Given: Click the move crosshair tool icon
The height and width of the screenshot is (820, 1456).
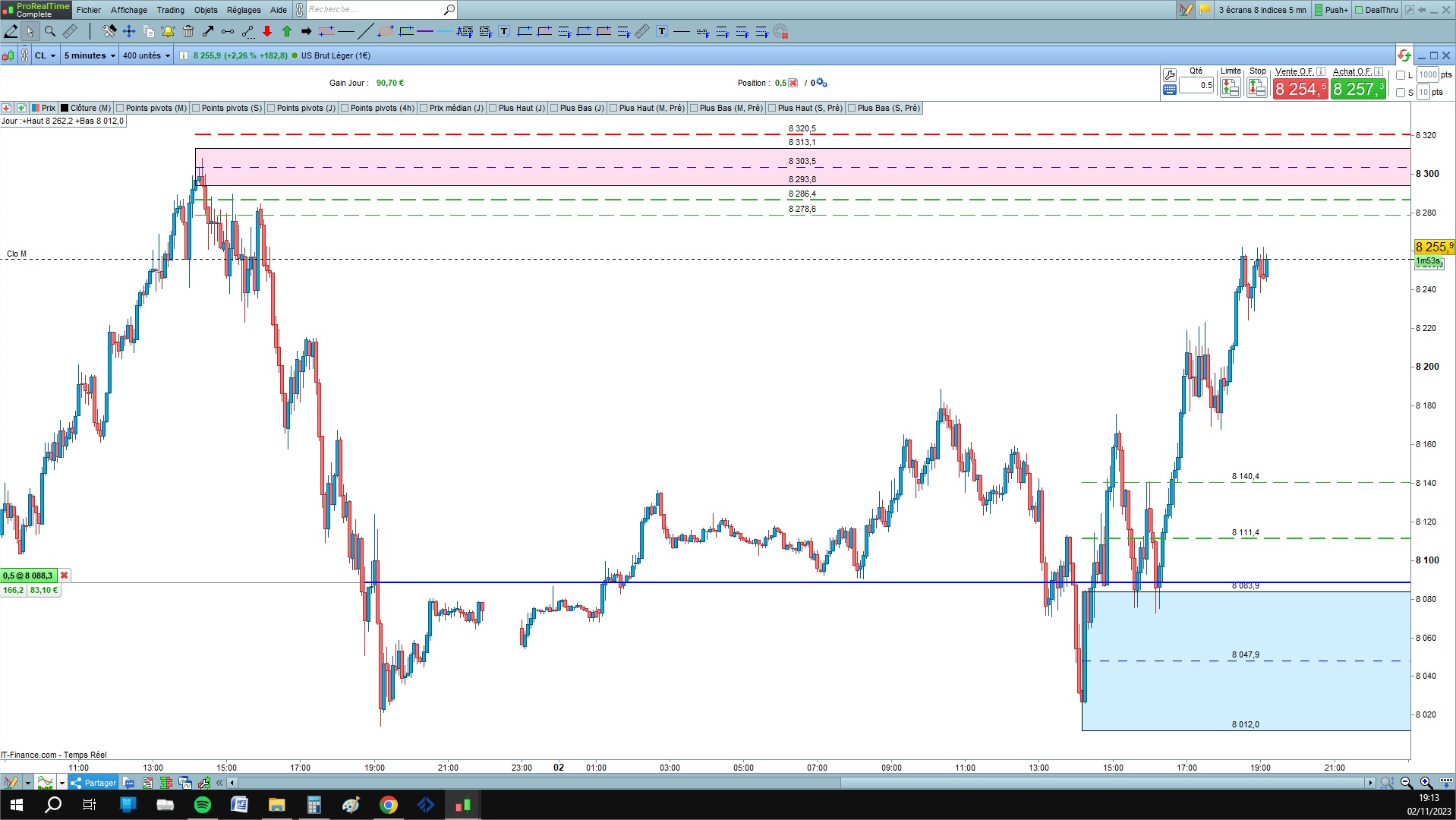Looking at the screenshot, I should (128, 31).
